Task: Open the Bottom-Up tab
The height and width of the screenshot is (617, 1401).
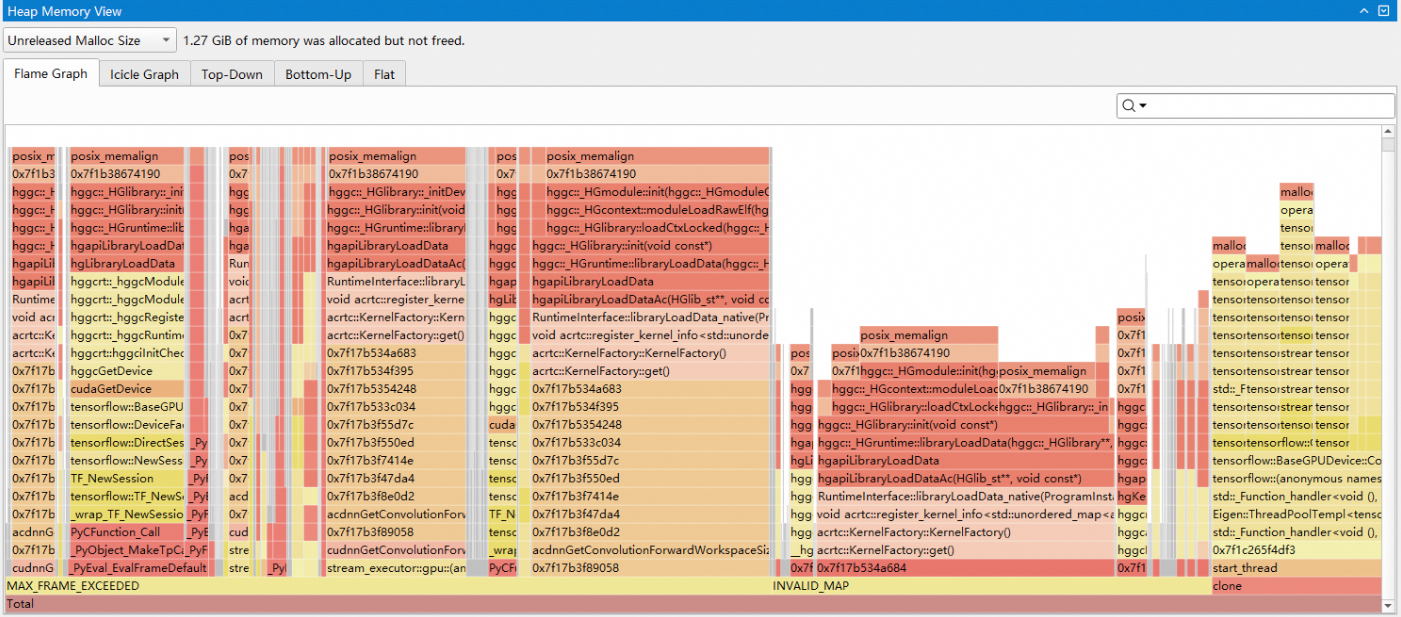Action: [x=318, y=74]
